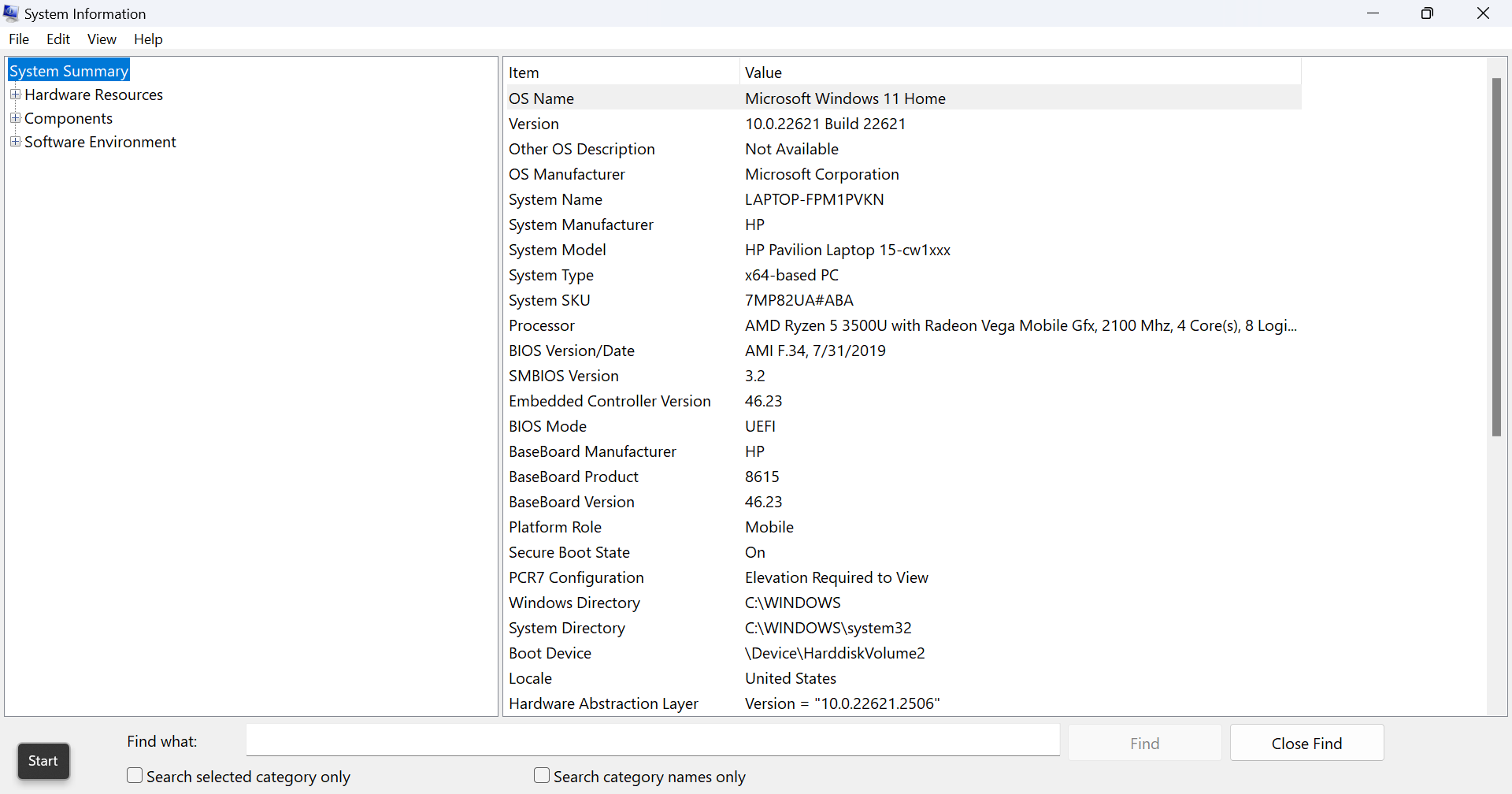1512x794 pixels.
Task: Select the BaseBoard Product row
Action: 902,477
